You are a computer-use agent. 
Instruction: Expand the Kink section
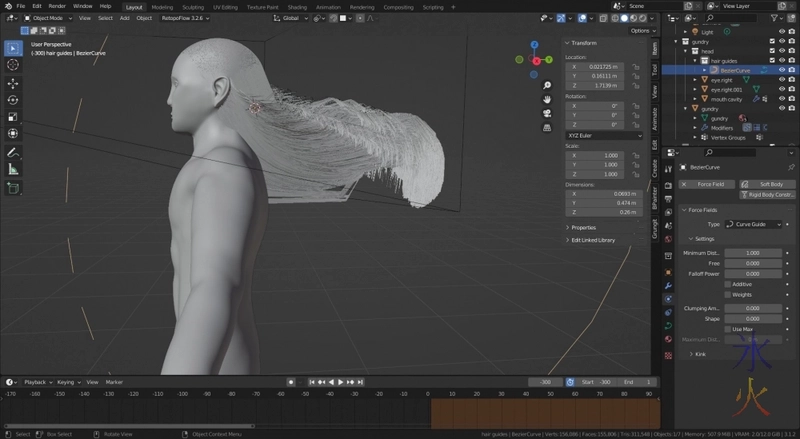700,353
